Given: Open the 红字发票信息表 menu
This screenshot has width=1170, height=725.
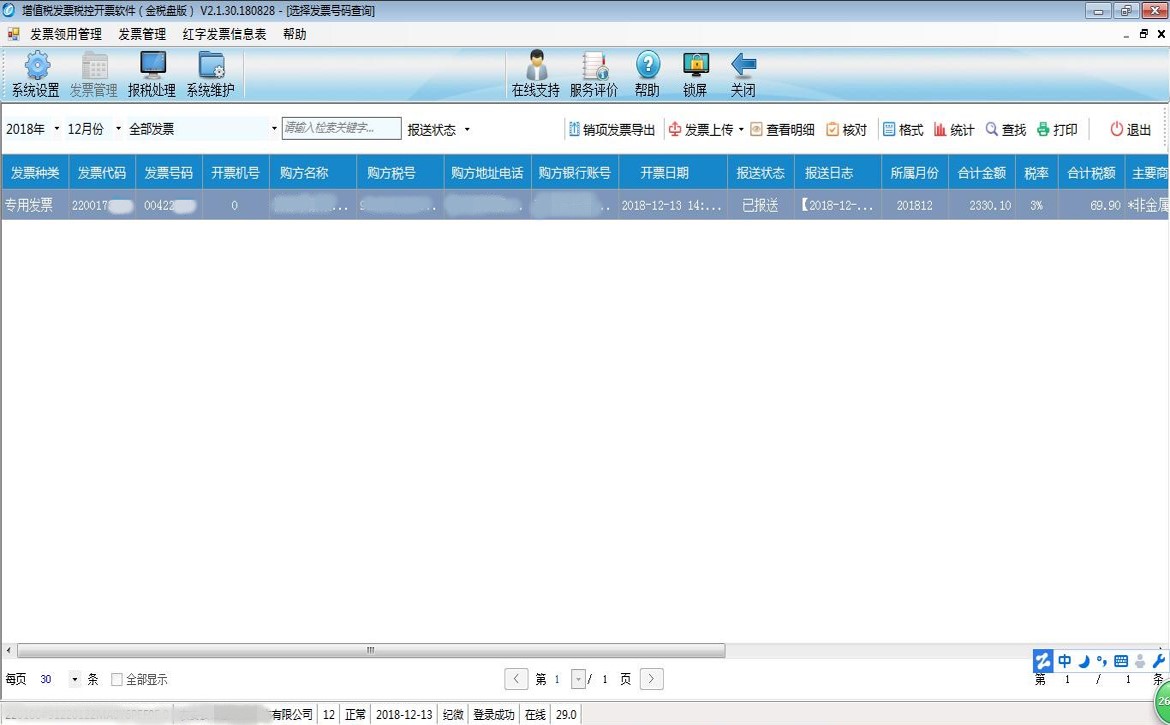Looking at the screenshot, I should pyautogui.click(x=224, y=34).
